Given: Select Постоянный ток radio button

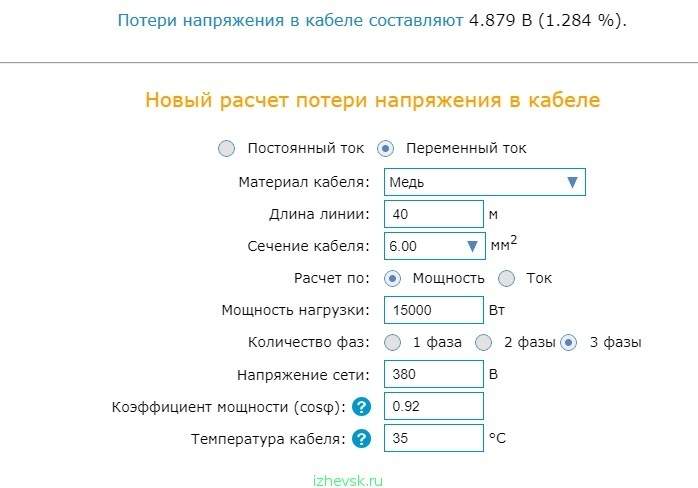Looking at the screenshot, I should (226, 148).
